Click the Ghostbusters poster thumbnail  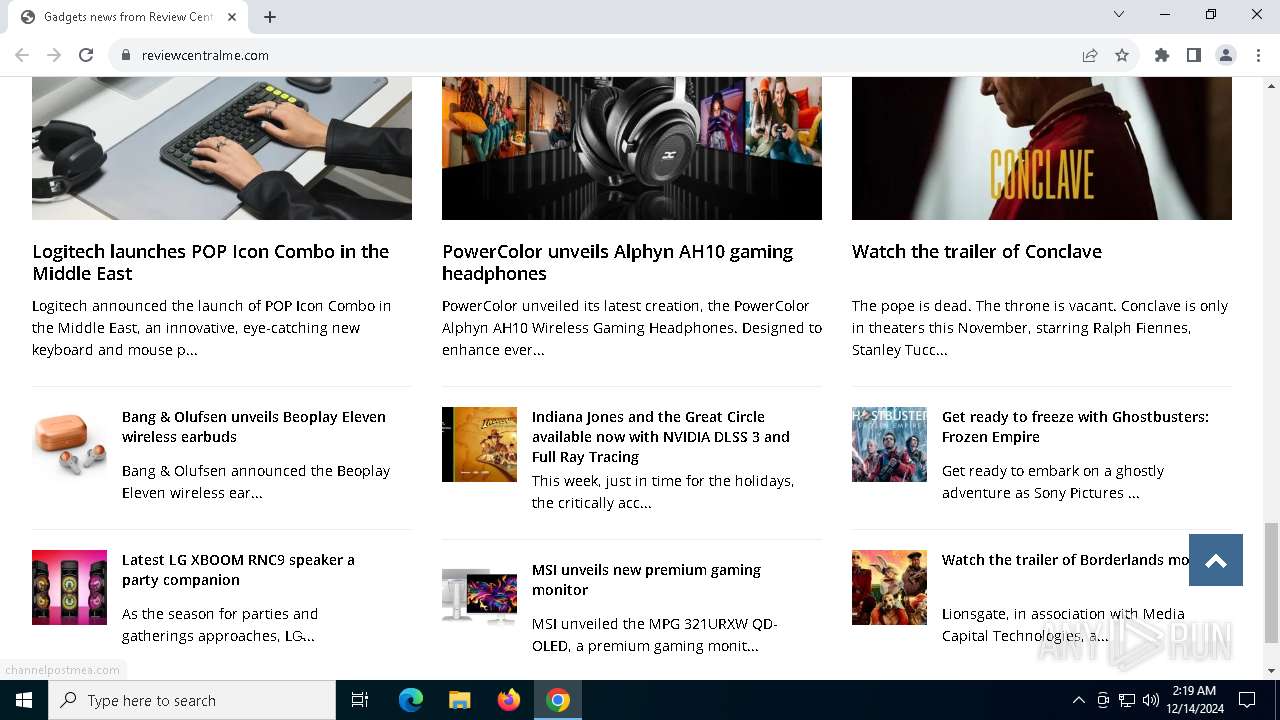pyautogui.click(x=889, y=444)
